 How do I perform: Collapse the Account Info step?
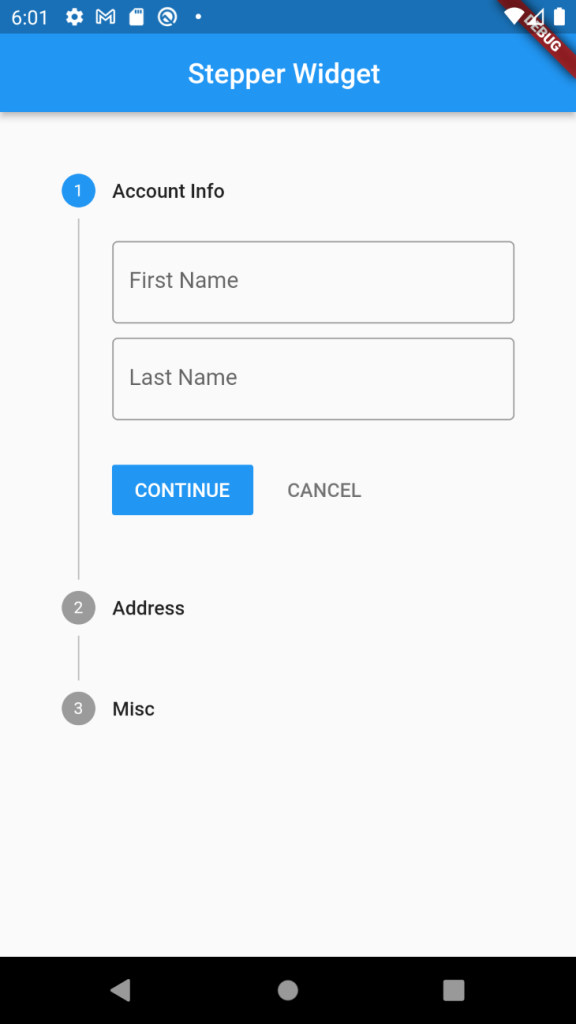coord(168,190)
